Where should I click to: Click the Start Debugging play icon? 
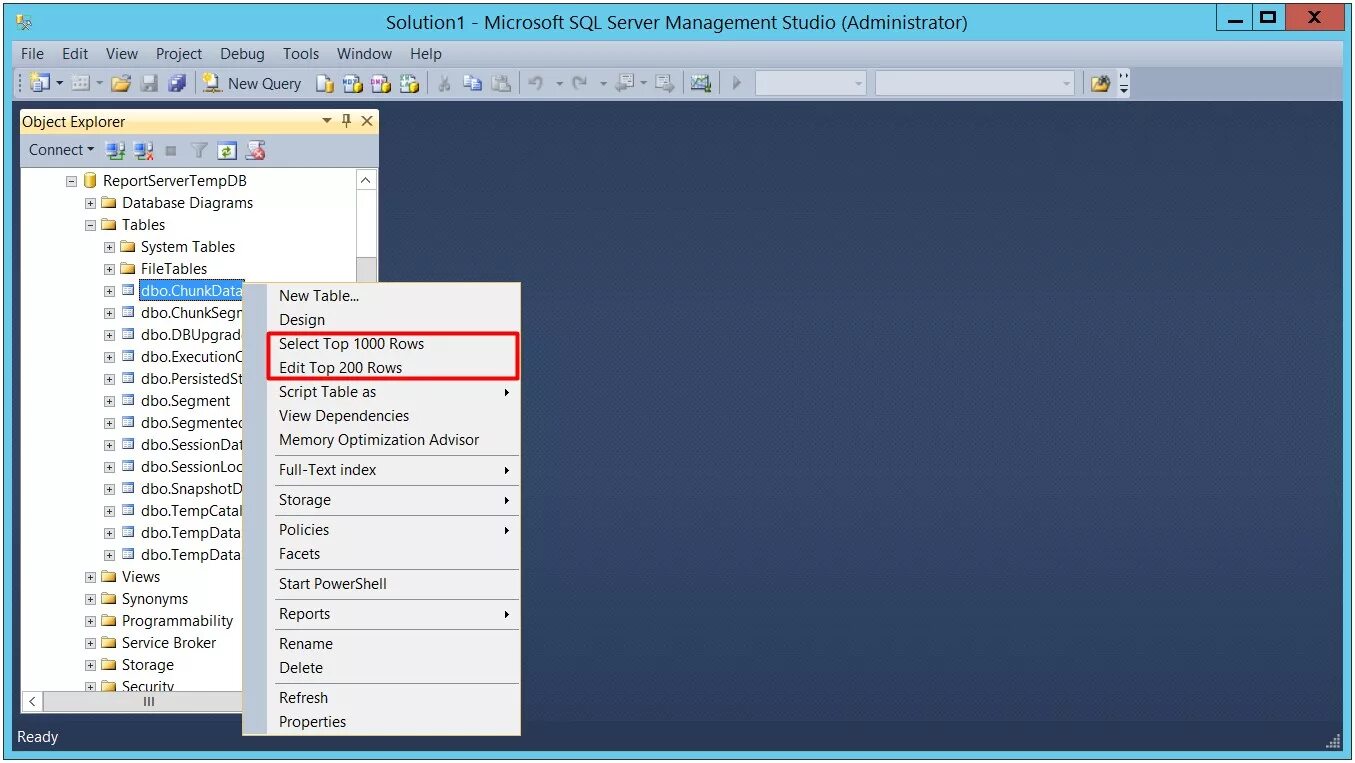737,84
